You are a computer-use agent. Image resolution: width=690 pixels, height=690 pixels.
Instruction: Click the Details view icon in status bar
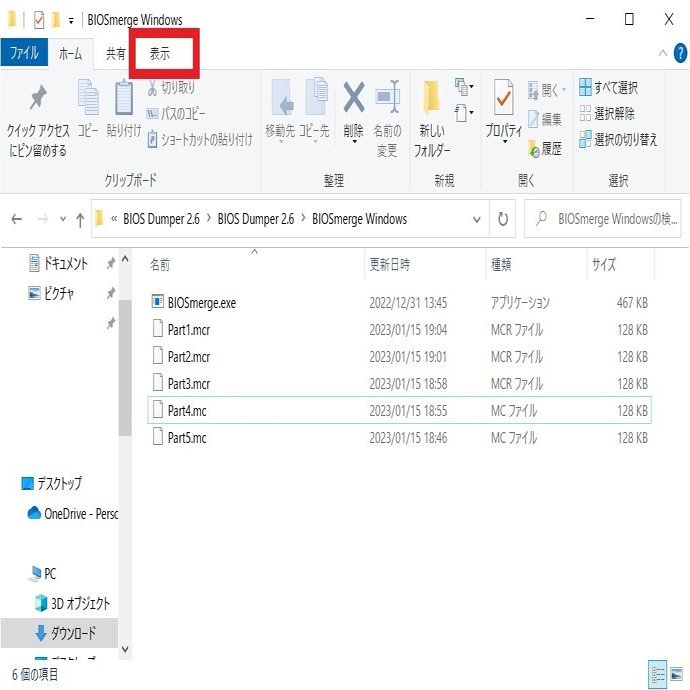coord(658,674)
